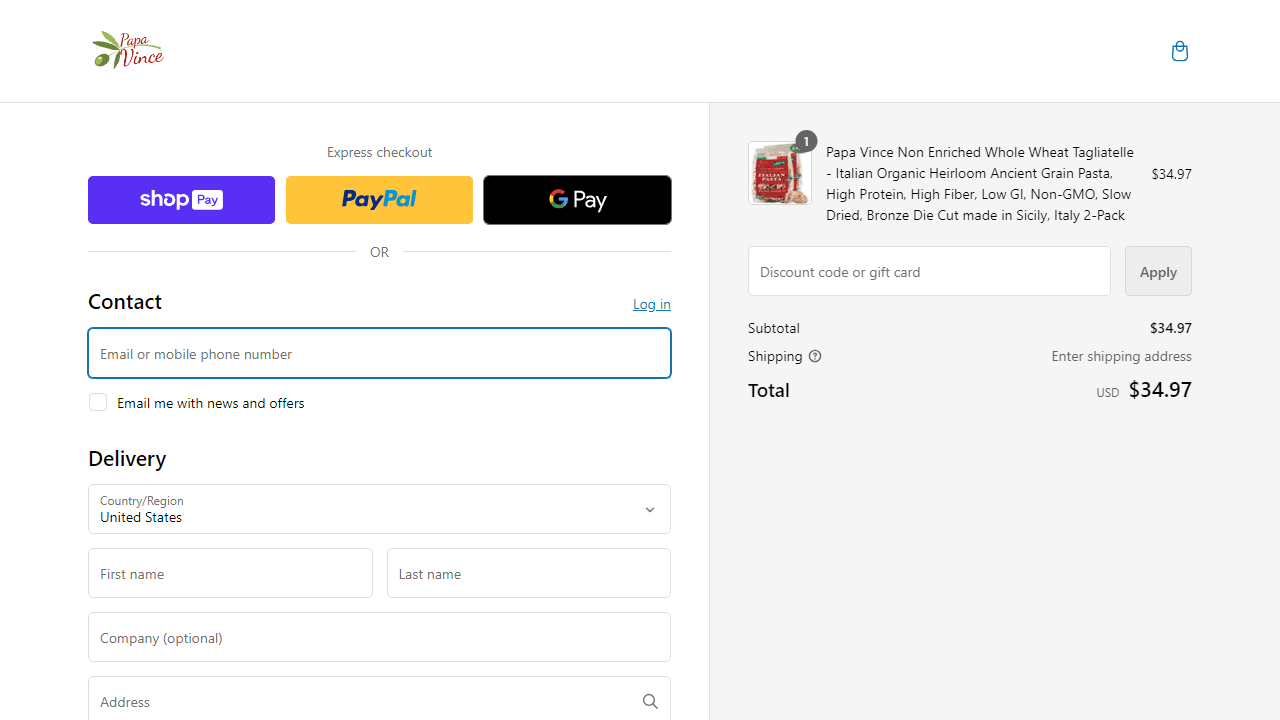Apply the discount code
This screenshot has width=1280, height=720.
click(1158, 271)
